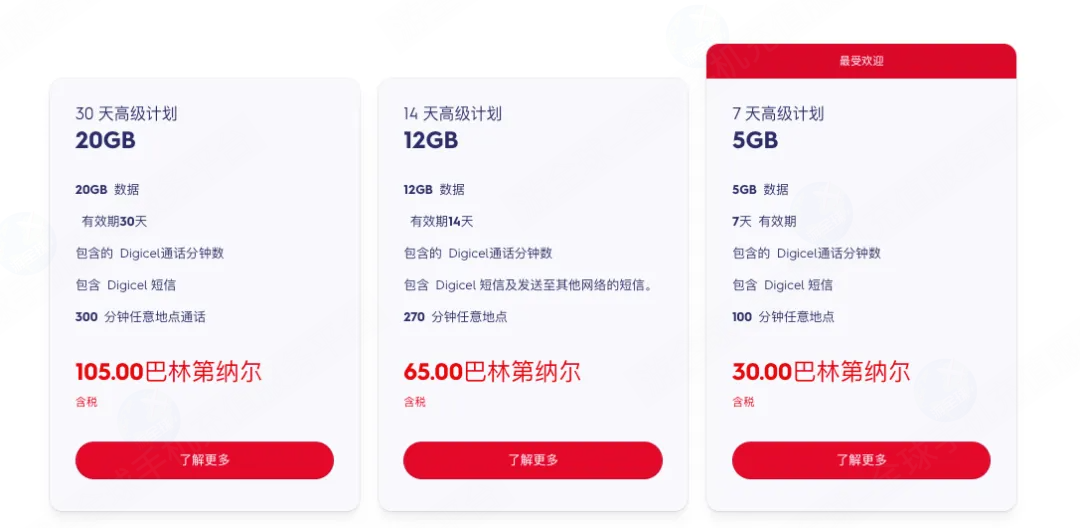Click the 14 天高级计划 title
Viewport: 1080px width, 528px height.
[x=452, y=114]
